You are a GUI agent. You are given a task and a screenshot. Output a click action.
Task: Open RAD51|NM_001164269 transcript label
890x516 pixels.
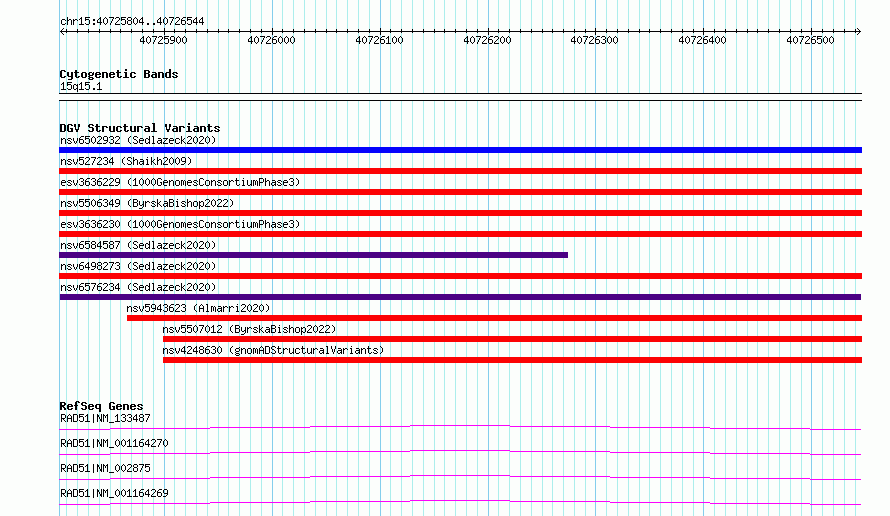(x=114, y=493)
